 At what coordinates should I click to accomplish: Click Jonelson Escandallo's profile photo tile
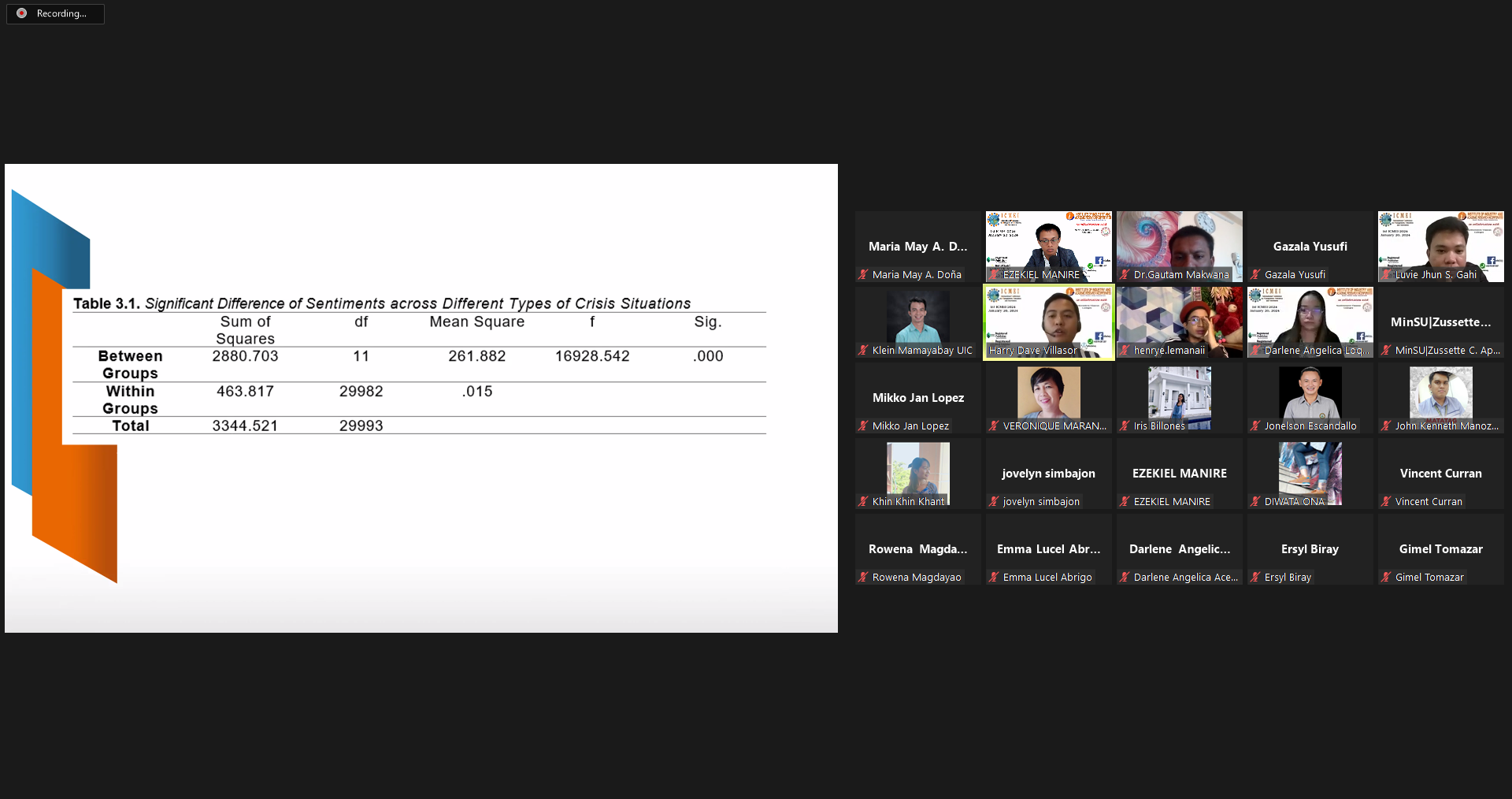[x=1310, y=396]
